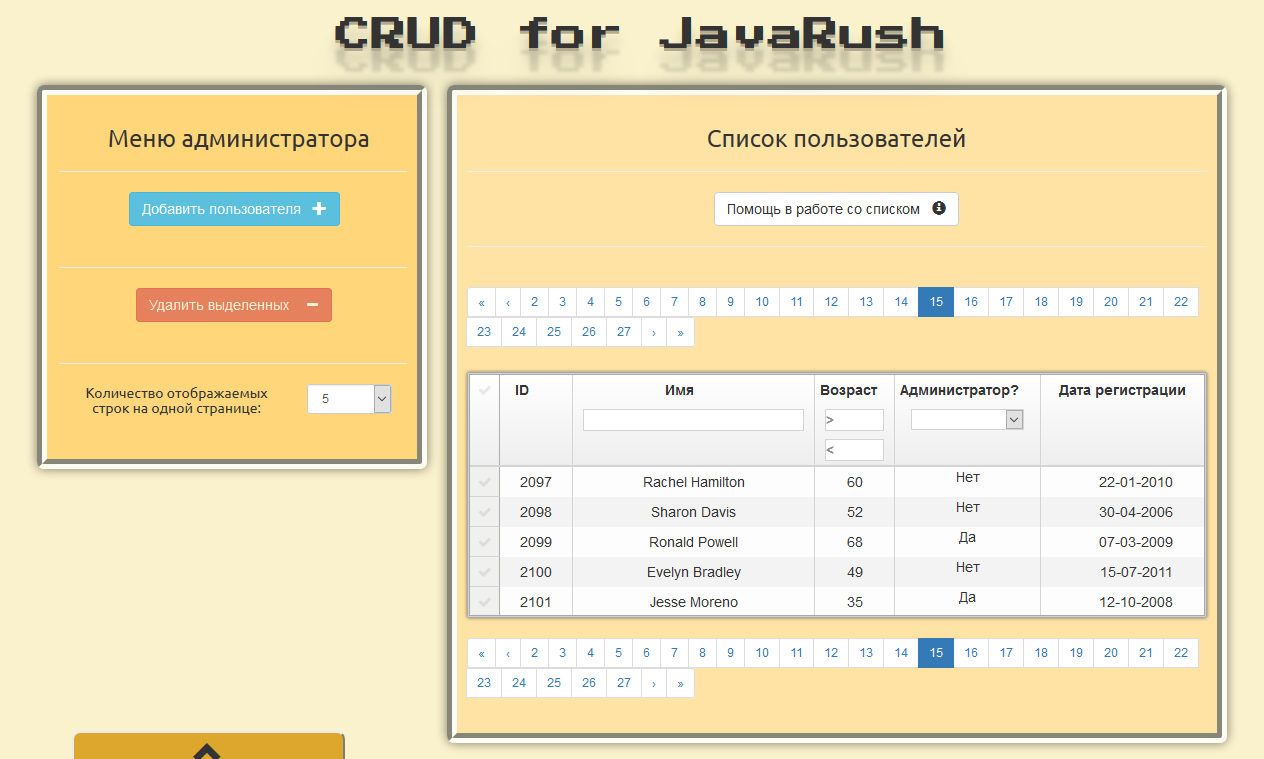
Task: Click the Меню администратора heading
Action: [x=238, y=139]
